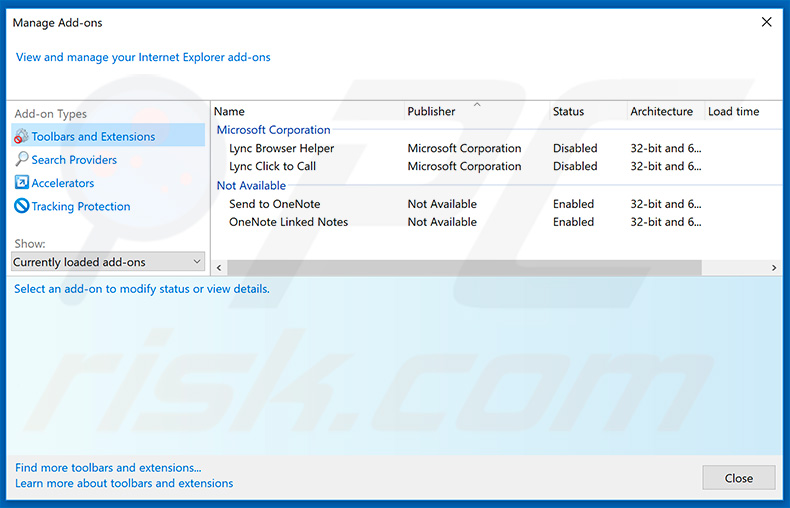
Task: Click publisher cell of Lync Browser Helper
Action: coord(465,148)
